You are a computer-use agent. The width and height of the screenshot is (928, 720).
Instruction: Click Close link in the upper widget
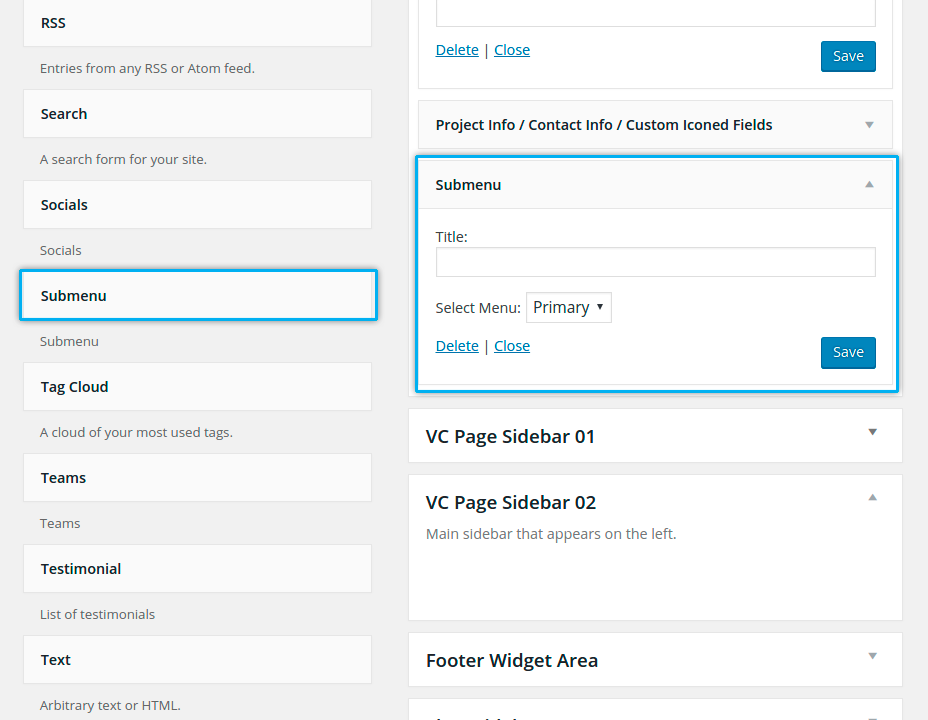[x=512, y=50]
